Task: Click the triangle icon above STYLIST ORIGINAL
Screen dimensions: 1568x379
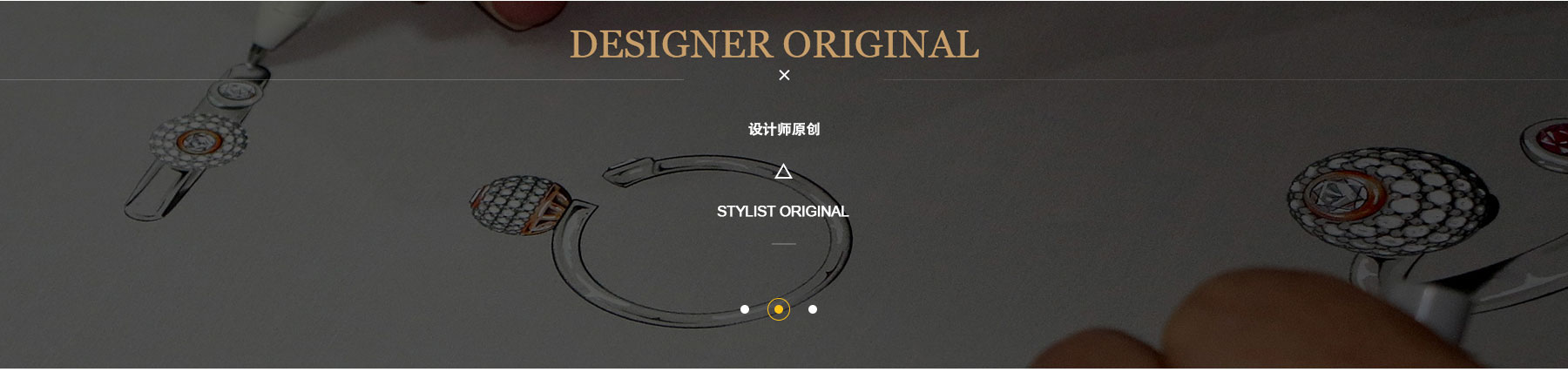Action: tap(783, 171)
